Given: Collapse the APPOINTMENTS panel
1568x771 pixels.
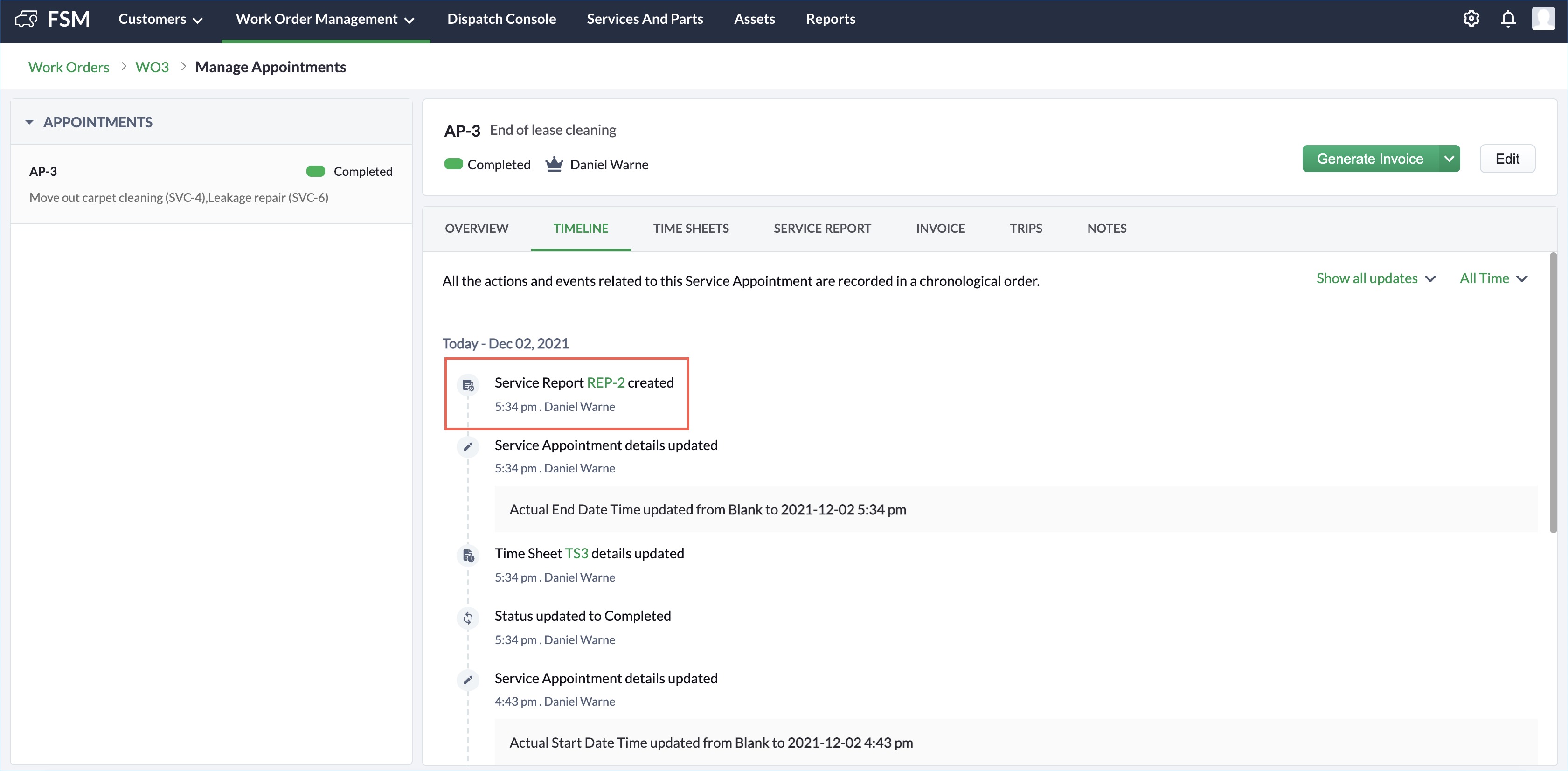Looking at the screenshot, I should [x=29, y=122].
